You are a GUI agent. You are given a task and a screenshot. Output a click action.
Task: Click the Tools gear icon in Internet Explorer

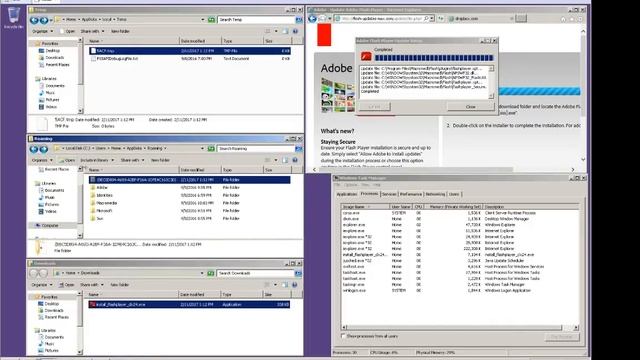point(580,19)
